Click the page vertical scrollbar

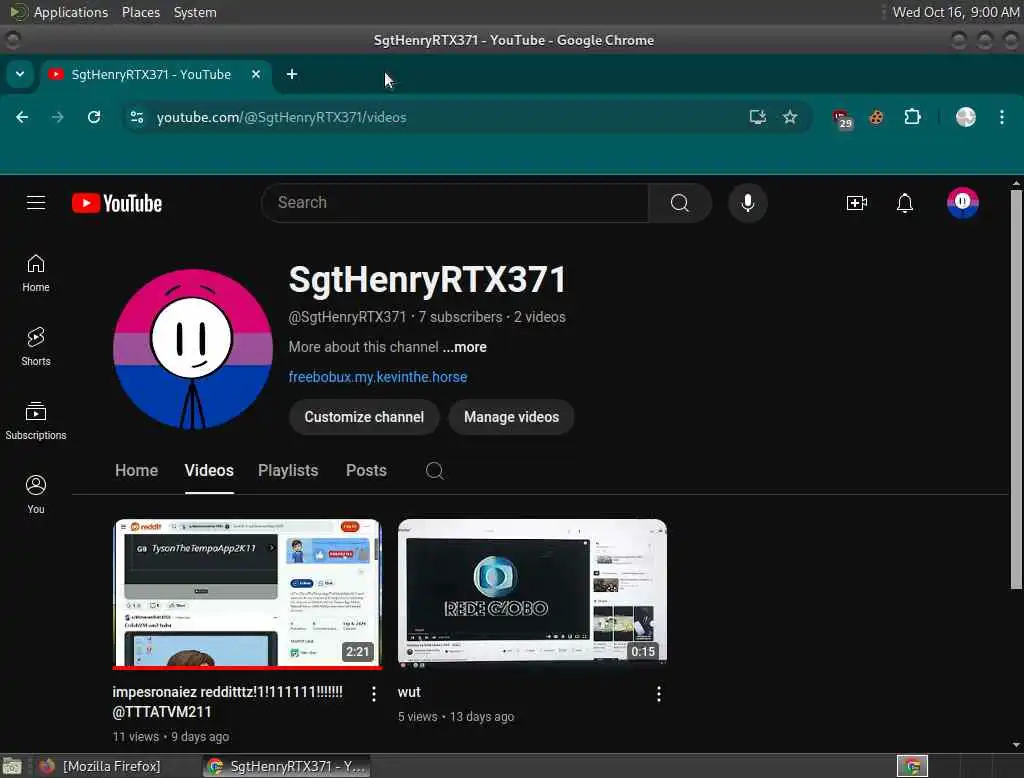point(1016,390)
